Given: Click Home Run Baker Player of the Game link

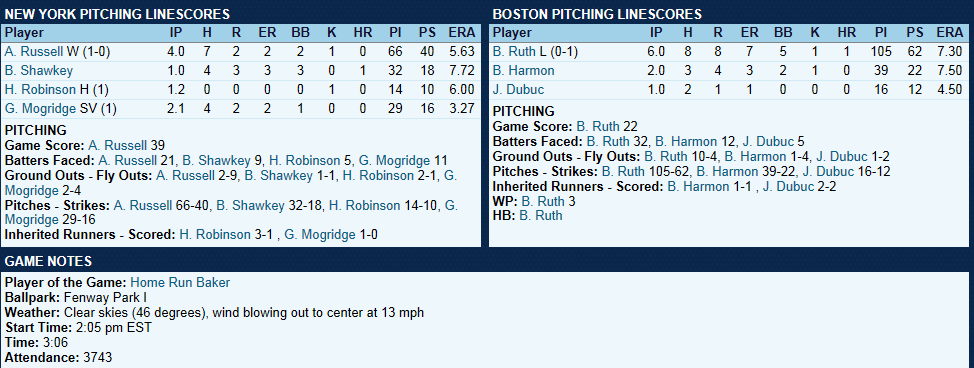Looking at the screenshot, I should [180, 283].
